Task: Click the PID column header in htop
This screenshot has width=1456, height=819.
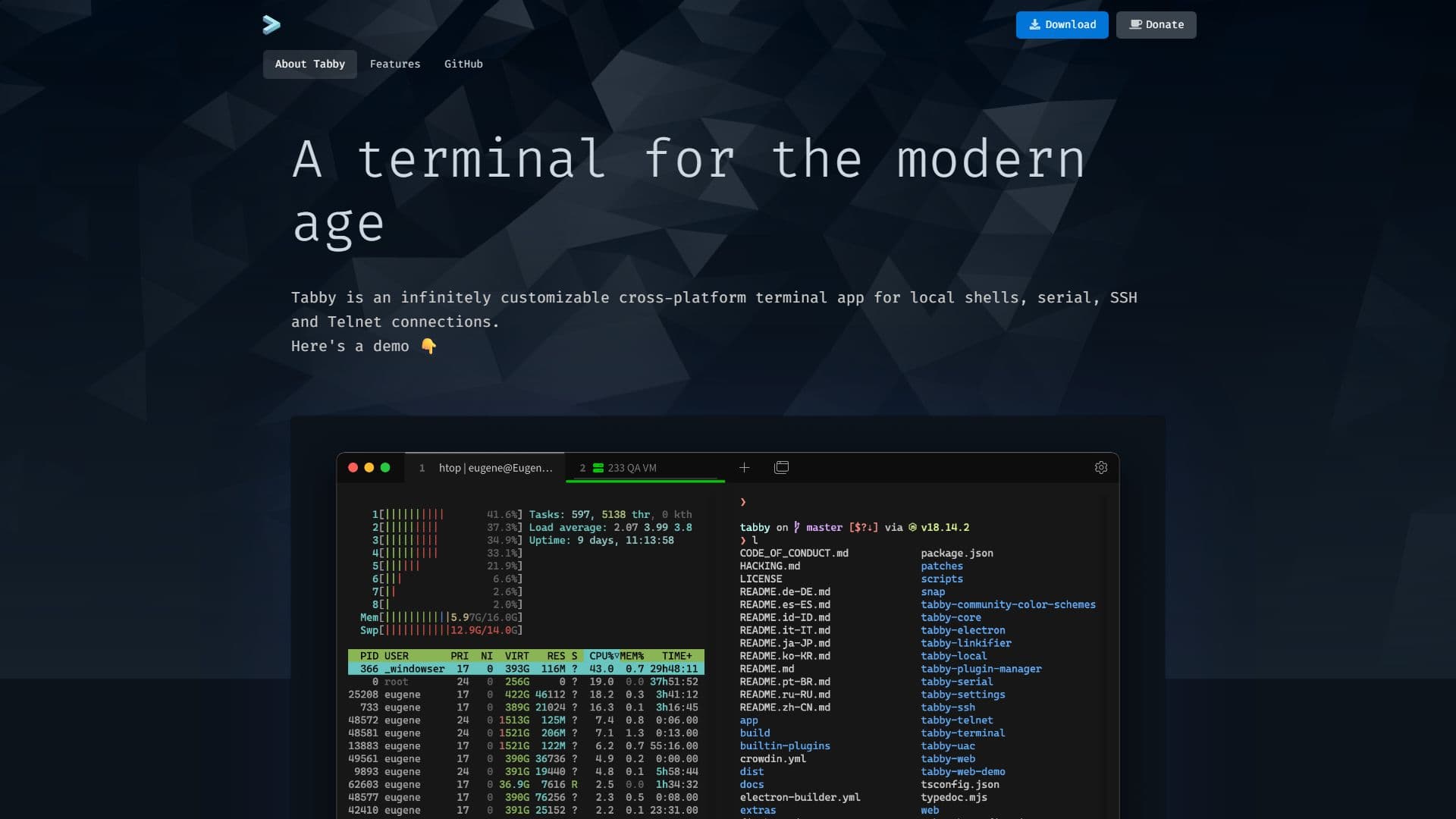Action: pyautogui.click(x=369, y=656)
